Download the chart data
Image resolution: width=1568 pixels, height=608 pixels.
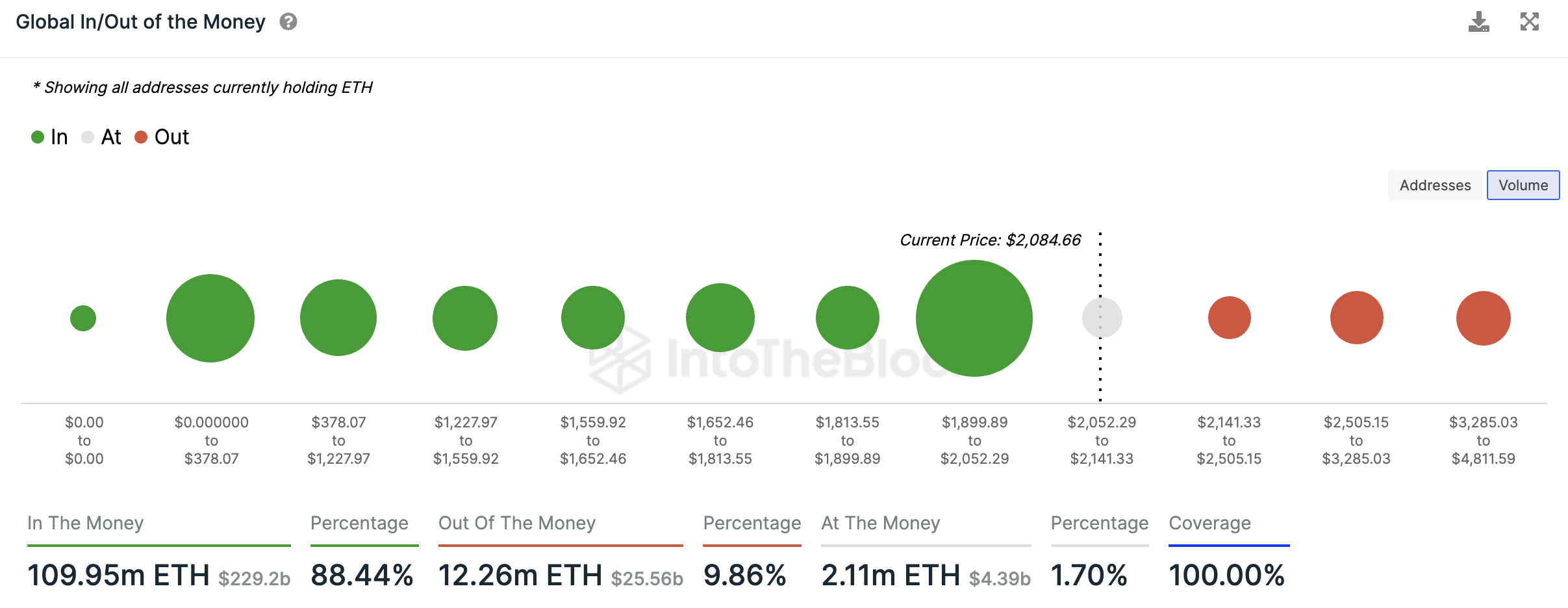point(1479,22)
